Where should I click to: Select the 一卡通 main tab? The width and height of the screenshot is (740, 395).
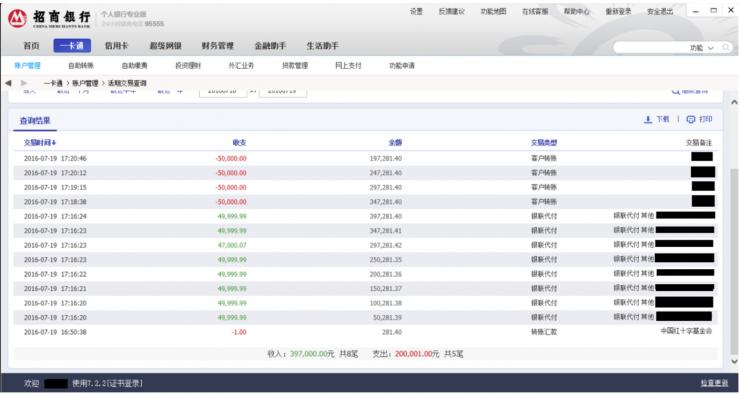[x=72, y=46]
